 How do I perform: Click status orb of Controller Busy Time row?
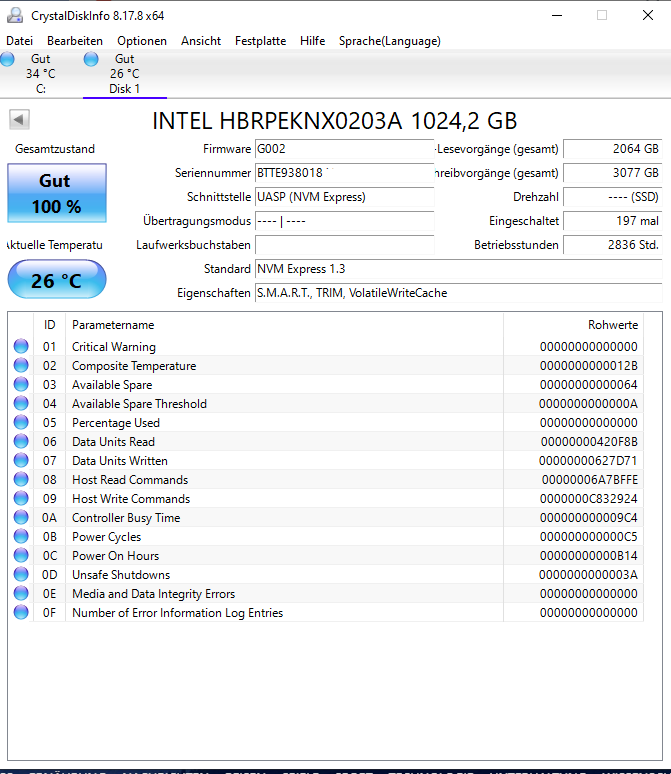pyautogui.click(x=21, y=517)
